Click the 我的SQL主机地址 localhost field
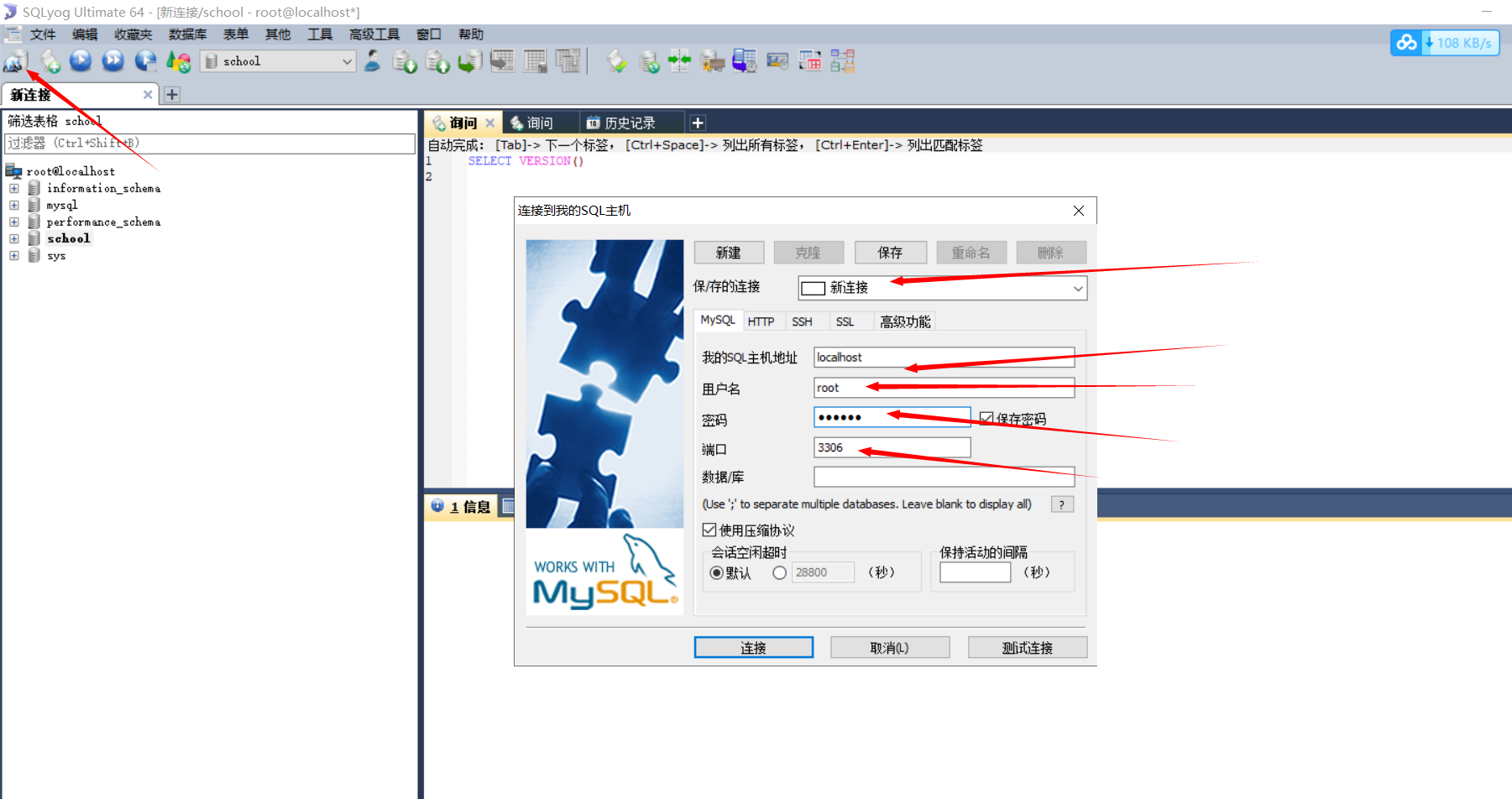 point(944,358)
